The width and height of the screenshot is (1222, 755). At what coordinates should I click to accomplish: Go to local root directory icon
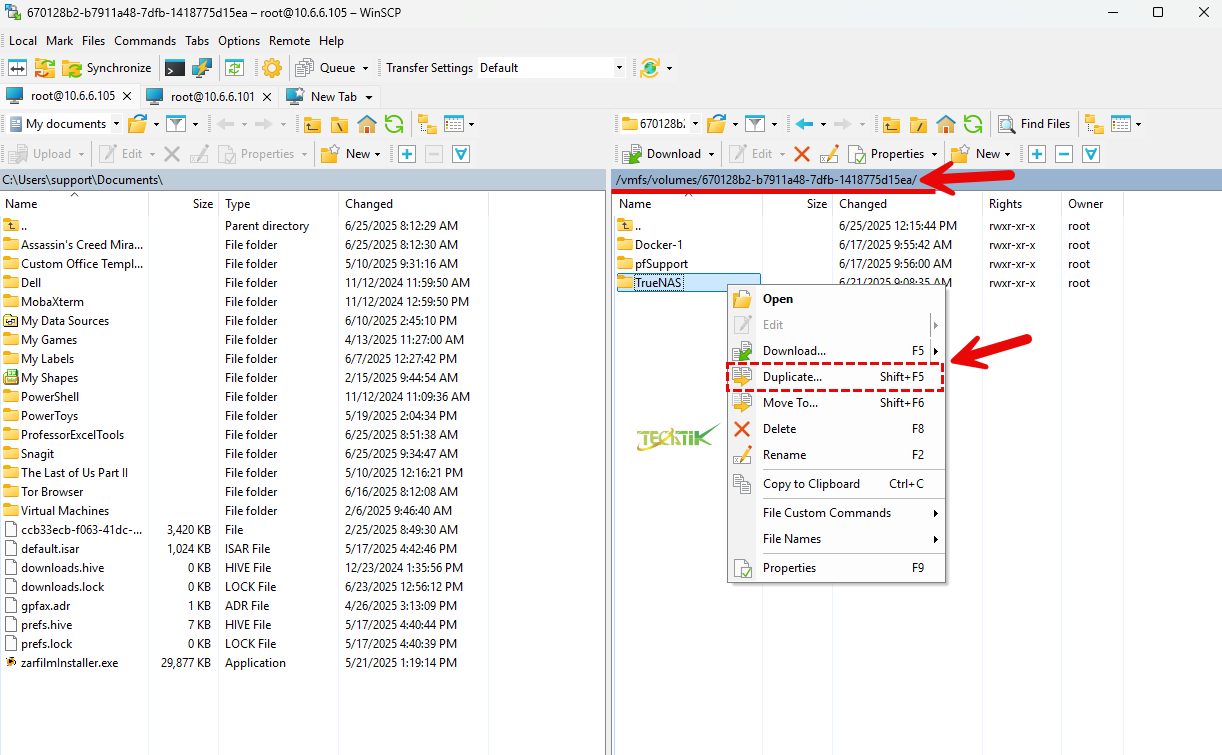(x=340, y=124)
